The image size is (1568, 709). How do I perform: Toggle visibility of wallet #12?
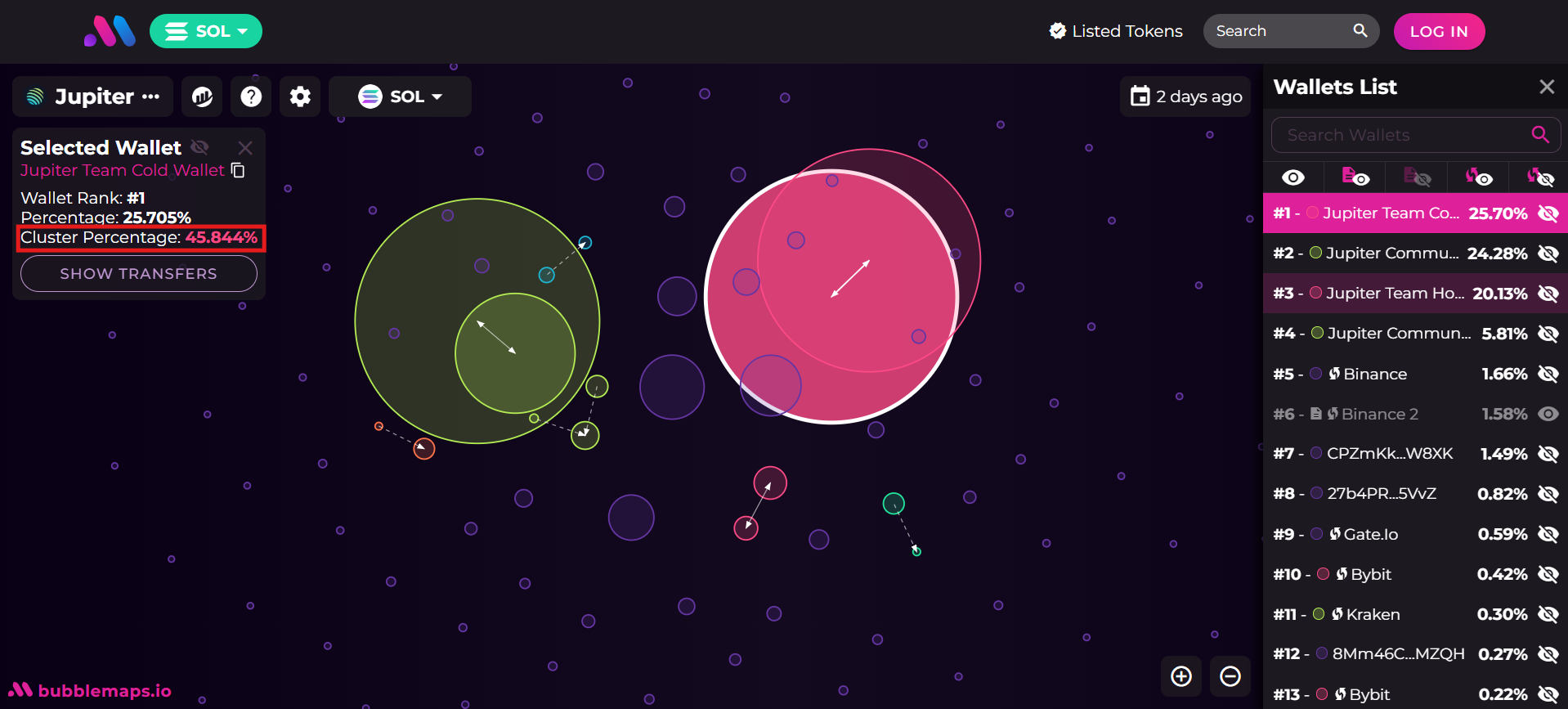1548,654
